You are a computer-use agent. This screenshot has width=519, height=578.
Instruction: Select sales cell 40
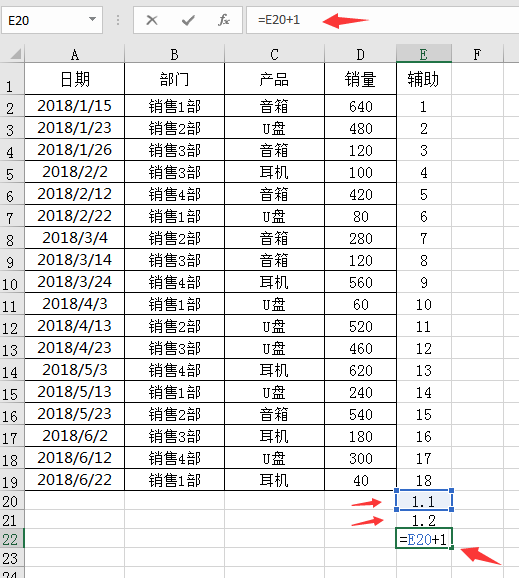tap(360, 480)
